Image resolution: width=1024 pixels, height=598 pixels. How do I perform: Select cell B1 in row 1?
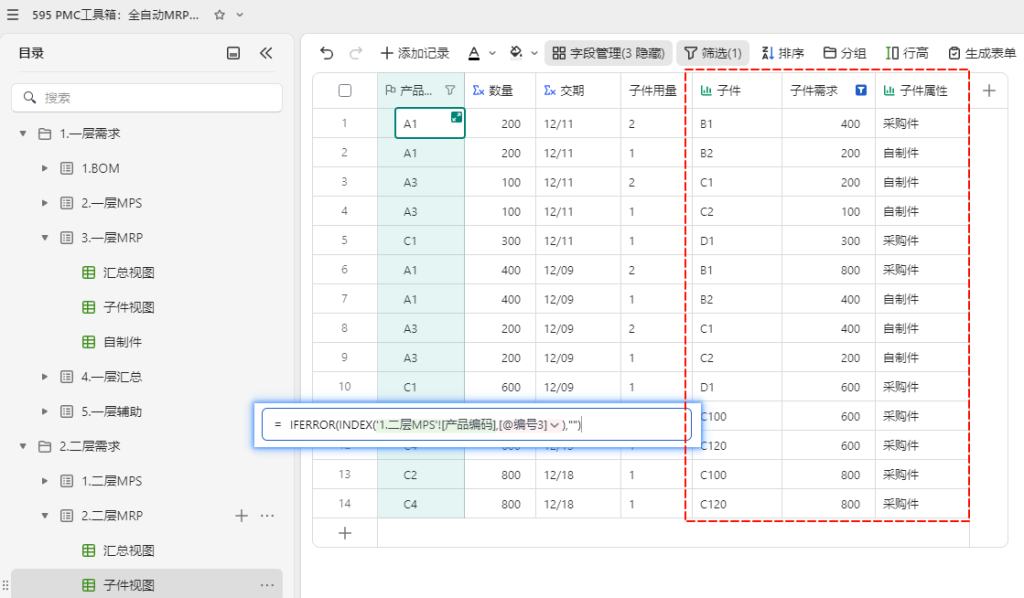737,123
